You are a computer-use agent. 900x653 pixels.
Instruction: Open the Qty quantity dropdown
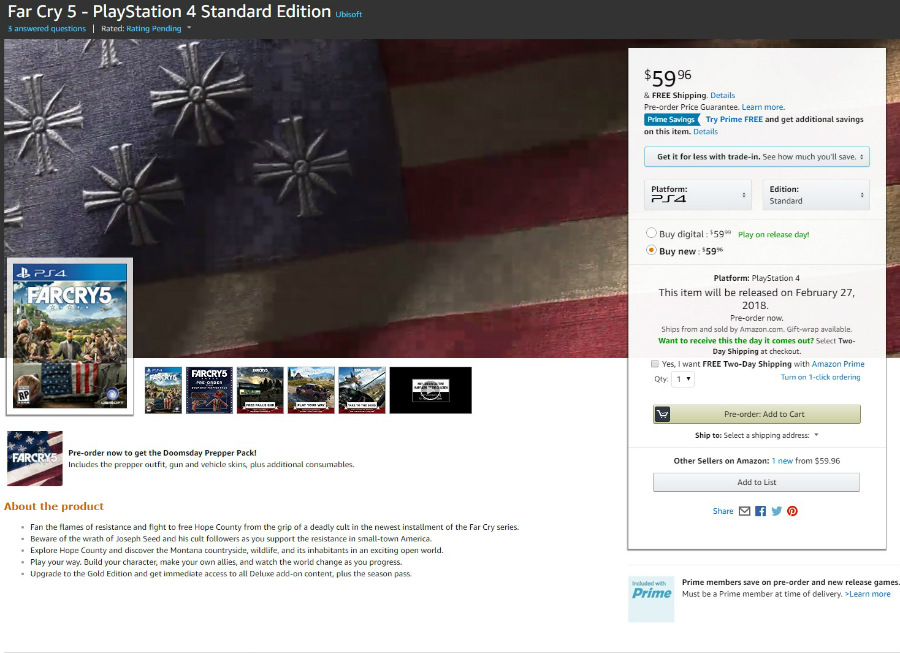(682, 379)
